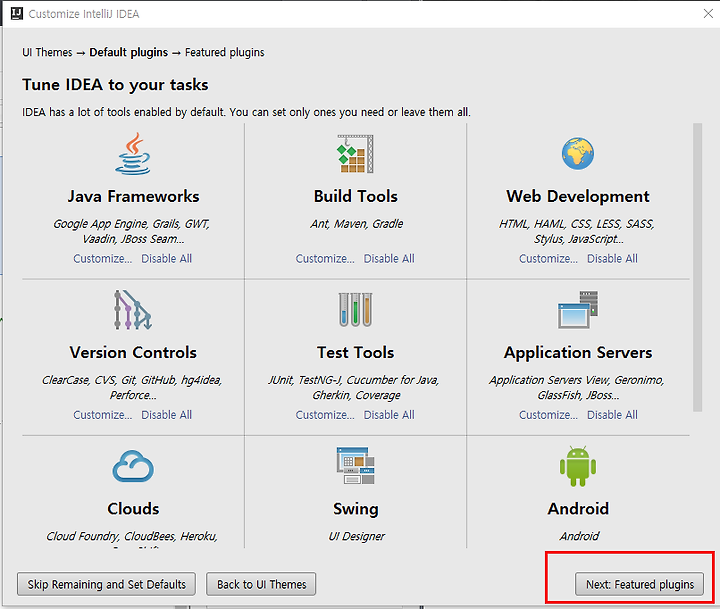Viewport: 720px width, 609px height.
Task: Click the Build Tools crane icon
Action: click(355, 154)
